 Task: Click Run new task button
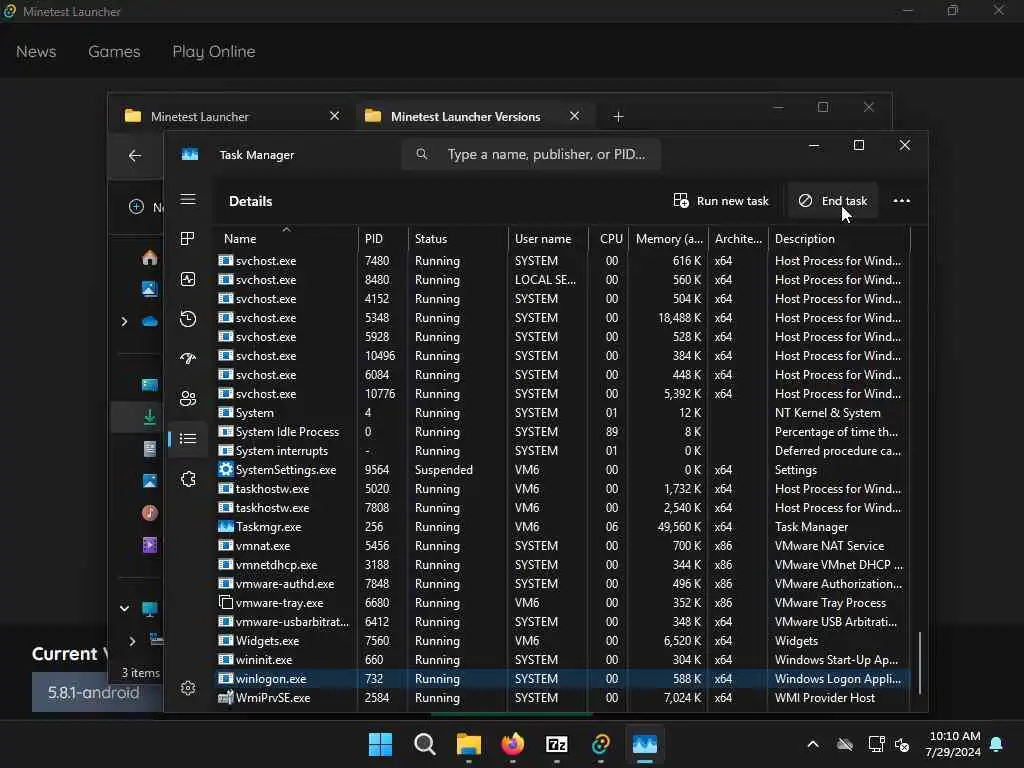pyautogui.click(x=722, y=200)
